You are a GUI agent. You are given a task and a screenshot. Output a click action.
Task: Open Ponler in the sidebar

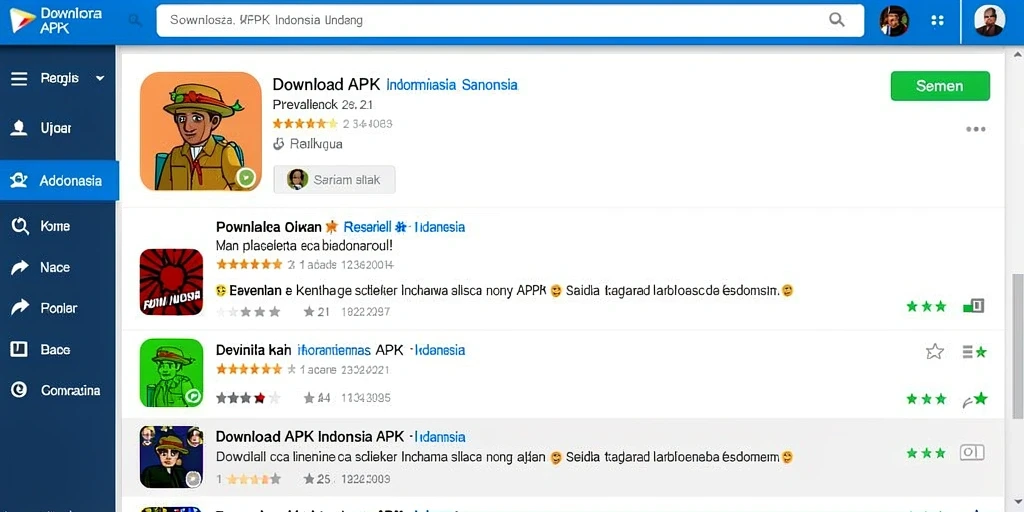[59, 308]
